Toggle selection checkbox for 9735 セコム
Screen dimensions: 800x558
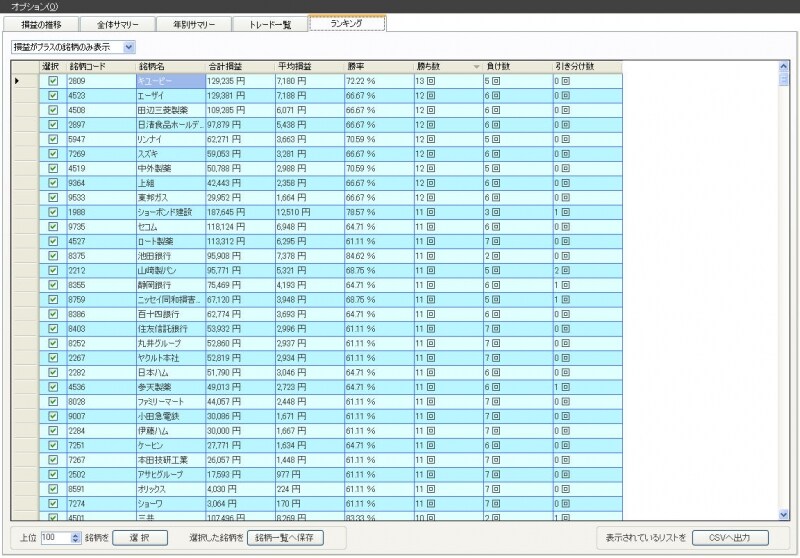54,227
